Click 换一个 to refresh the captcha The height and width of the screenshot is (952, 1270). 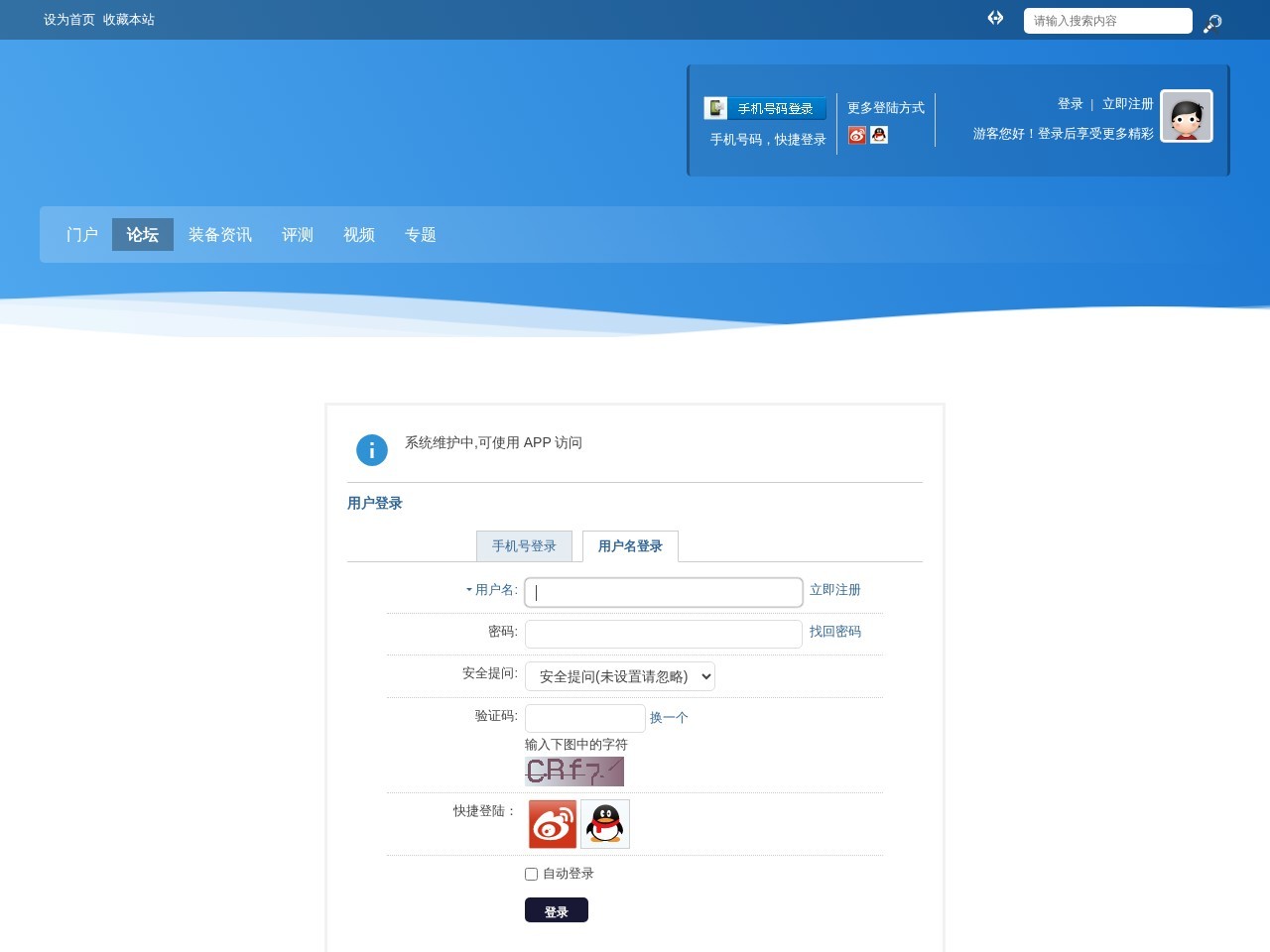point(670,717)
